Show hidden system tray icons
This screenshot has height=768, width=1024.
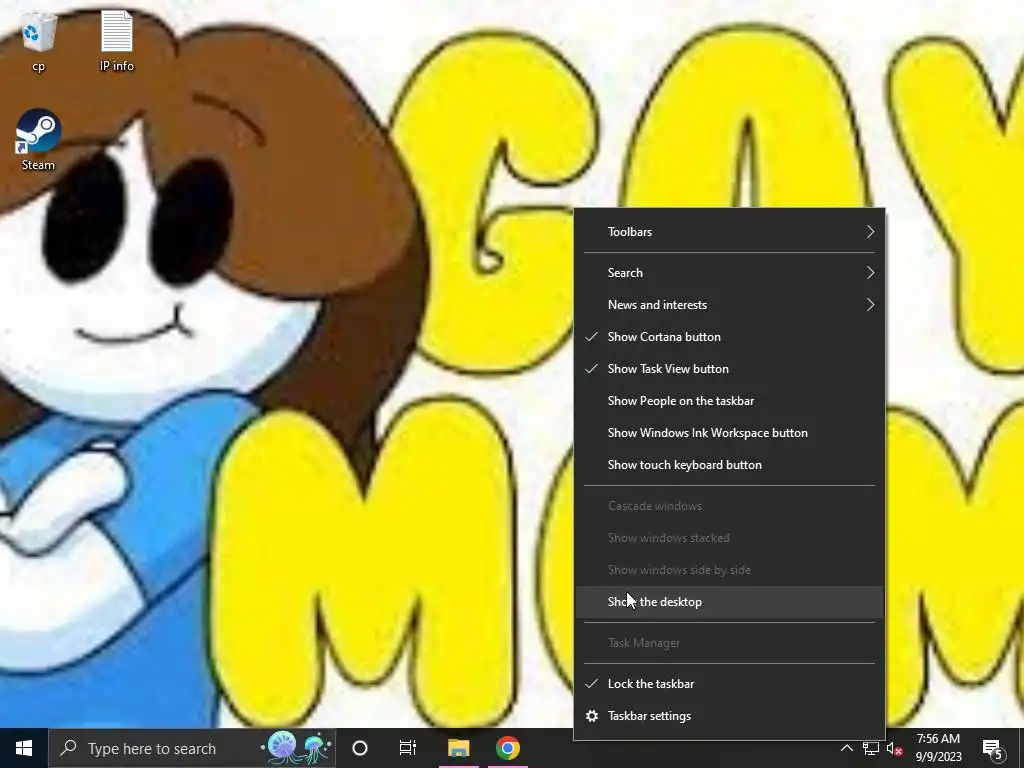click(x=846, y=748)
